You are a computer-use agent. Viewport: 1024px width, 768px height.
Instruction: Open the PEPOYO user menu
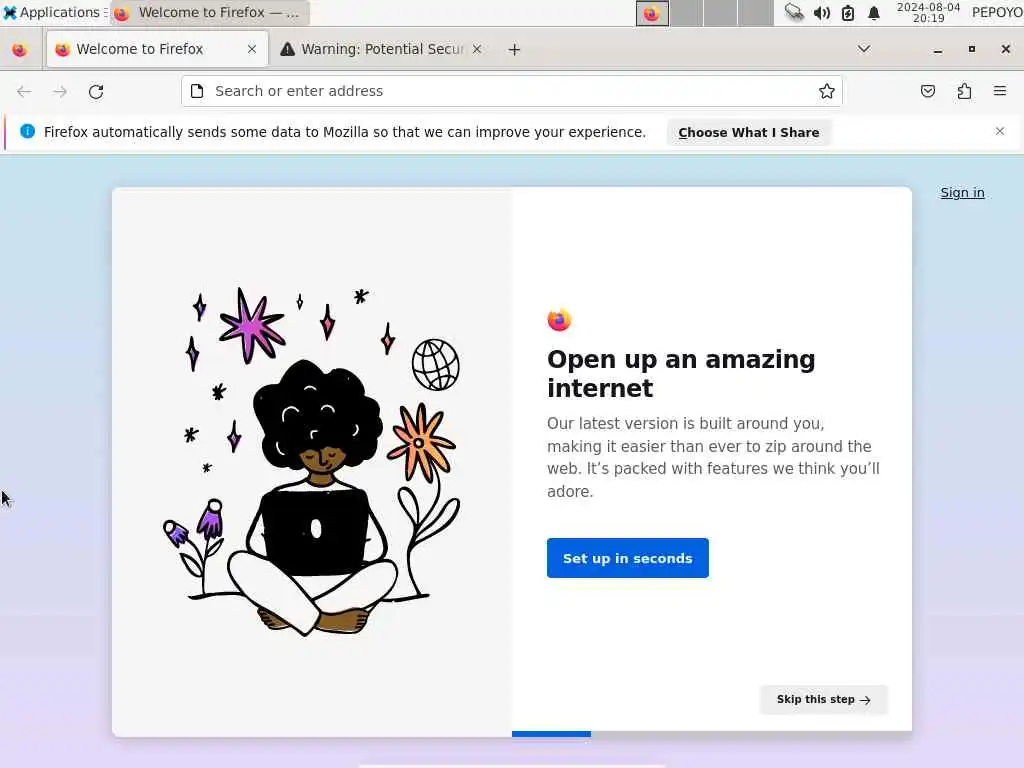pyautogui.click(x=997, y=12)
